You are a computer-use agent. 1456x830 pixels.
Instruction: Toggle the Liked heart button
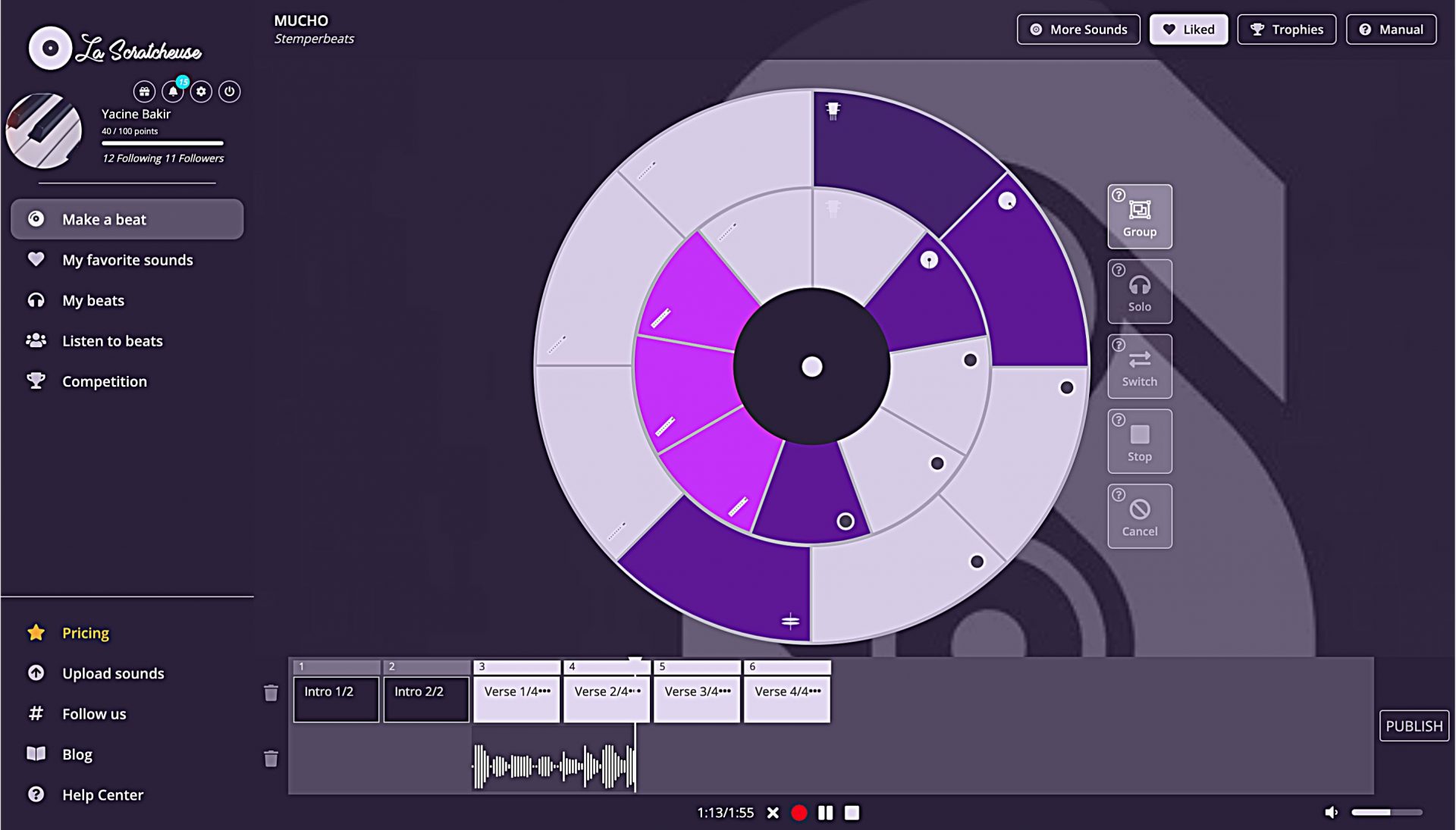point(1188,29)
